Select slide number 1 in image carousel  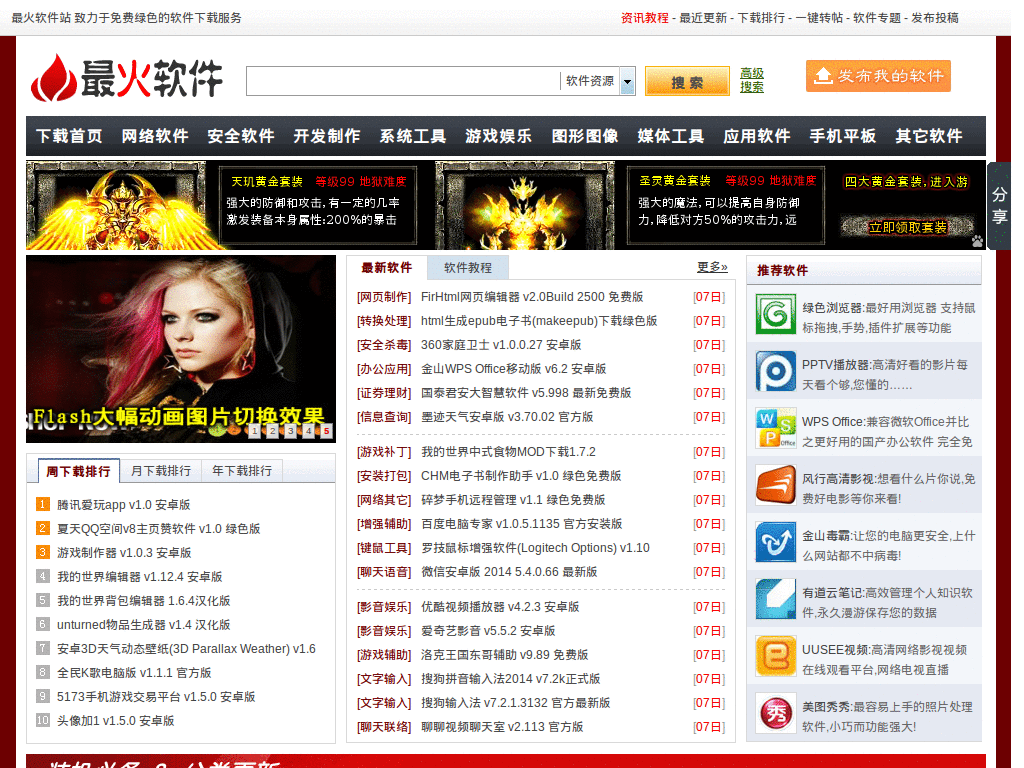[255, 430]
